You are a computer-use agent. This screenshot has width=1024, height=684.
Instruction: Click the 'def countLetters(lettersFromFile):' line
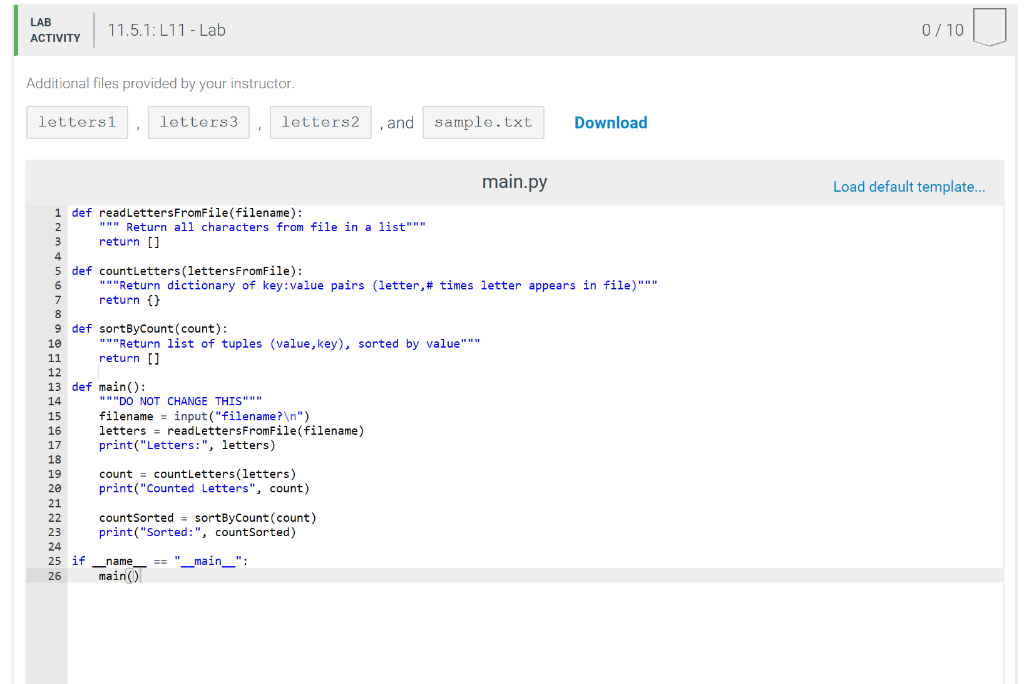coord(187,271)
